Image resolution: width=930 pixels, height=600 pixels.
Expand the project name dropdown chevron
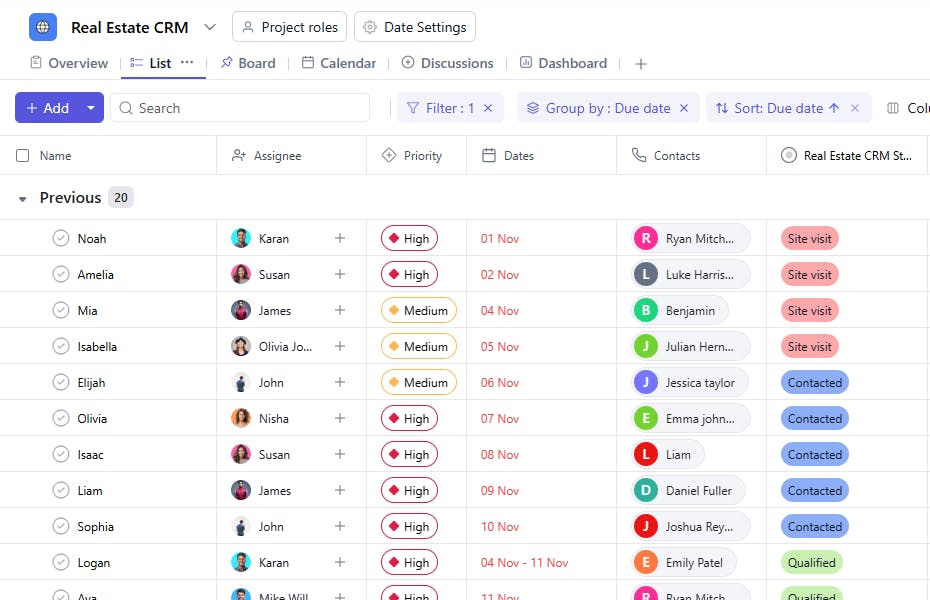[209, 27]
